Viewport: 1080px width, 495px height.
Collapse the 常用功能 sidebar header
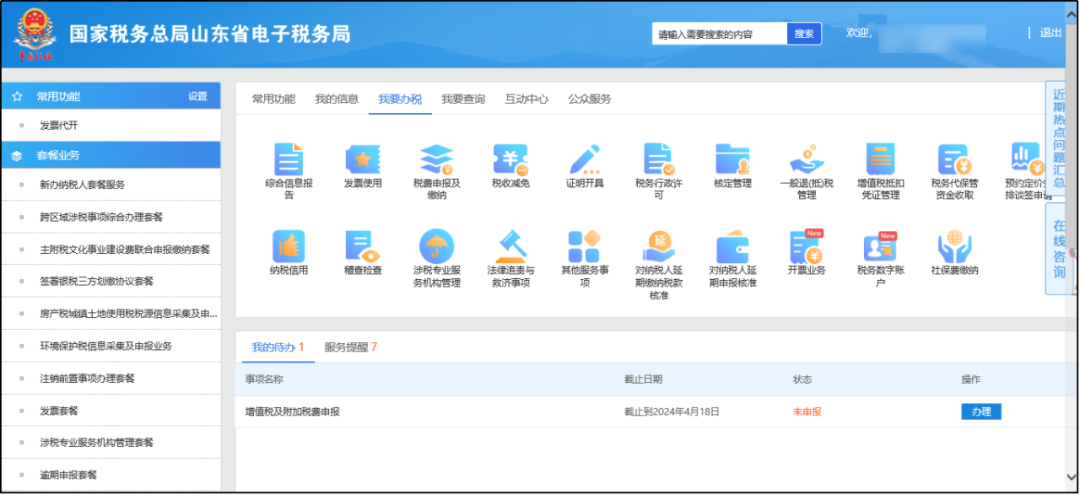110,96
